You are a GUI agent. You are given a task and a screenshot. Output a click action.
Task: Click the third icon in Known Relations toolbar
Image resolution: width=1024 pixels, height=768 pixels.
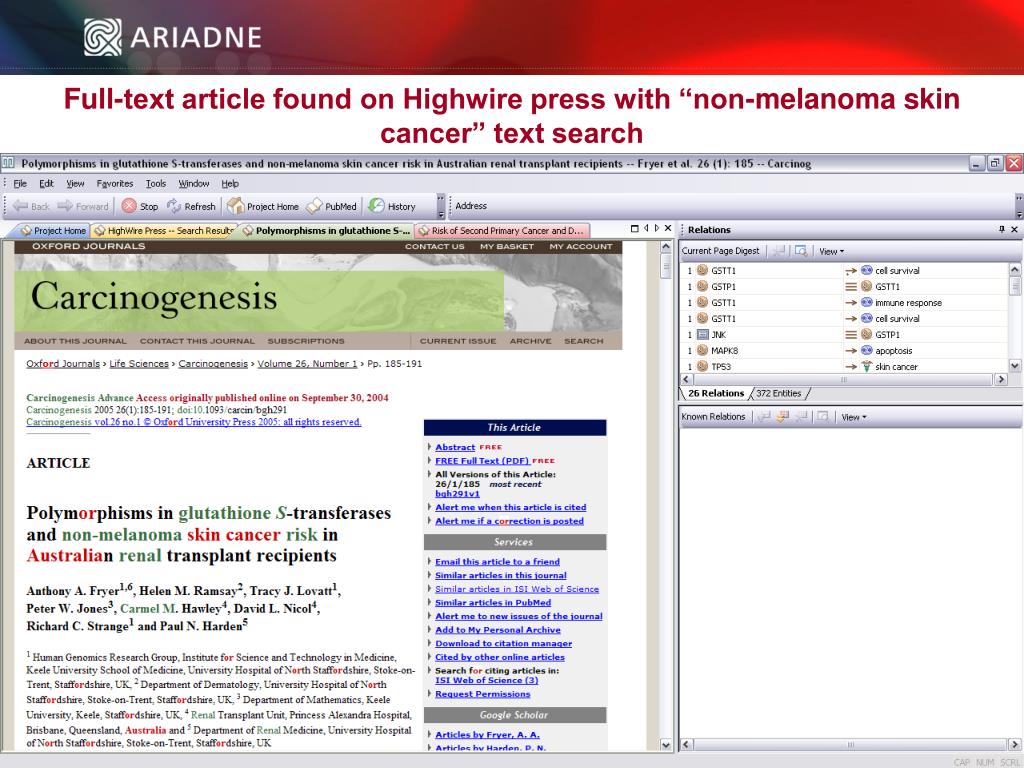coord(802,417)
